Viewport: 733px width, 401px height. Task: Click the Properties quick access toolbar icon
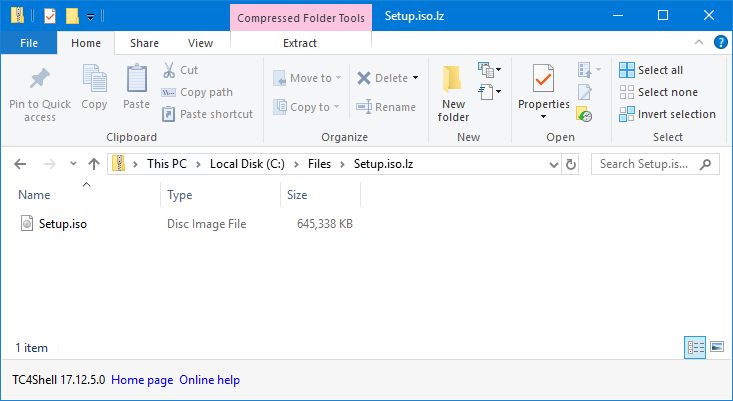50,16
